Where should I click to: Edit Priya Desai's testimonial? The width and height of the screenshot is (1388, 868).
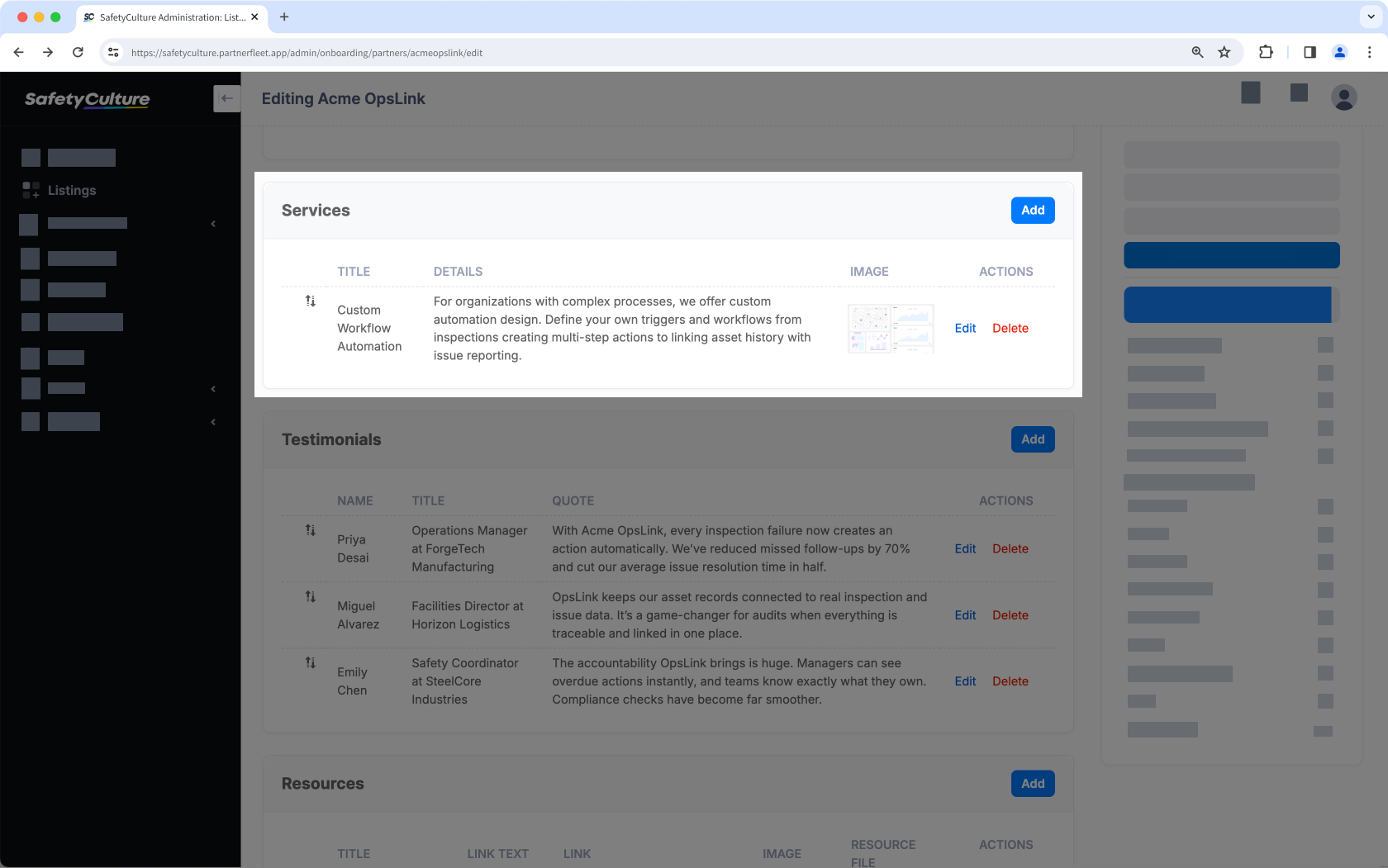(965, 549)
